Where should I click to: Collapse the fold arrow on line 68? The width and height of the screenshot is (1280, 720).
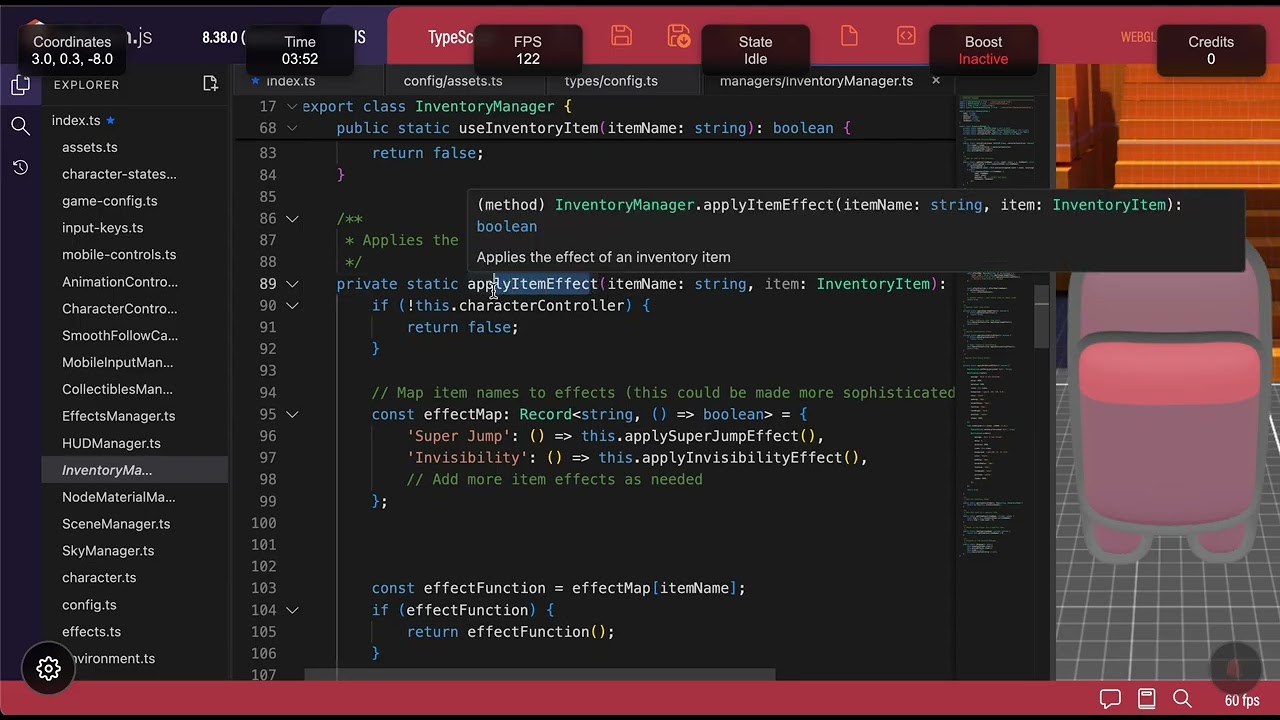pyautogui.click(x=292, y=128)
